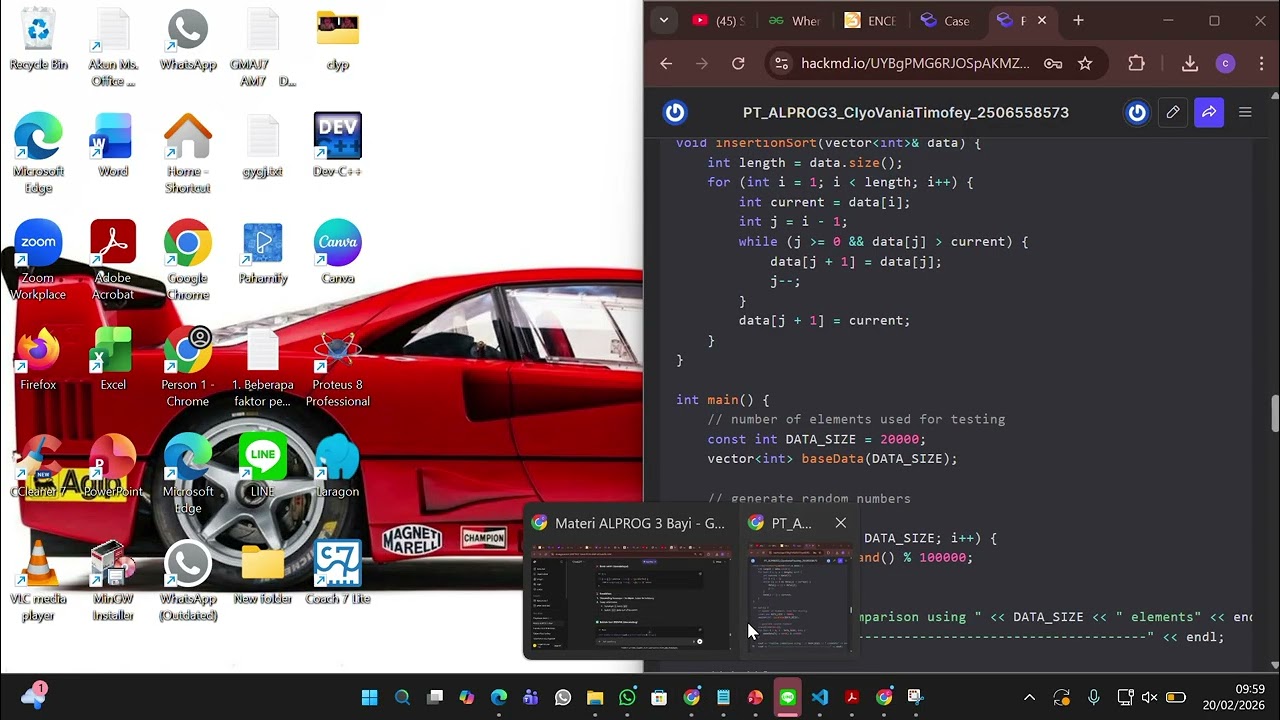1280x720 pixels.
Task: Open the Laragon desktop icon
Action: coord(337,466)
